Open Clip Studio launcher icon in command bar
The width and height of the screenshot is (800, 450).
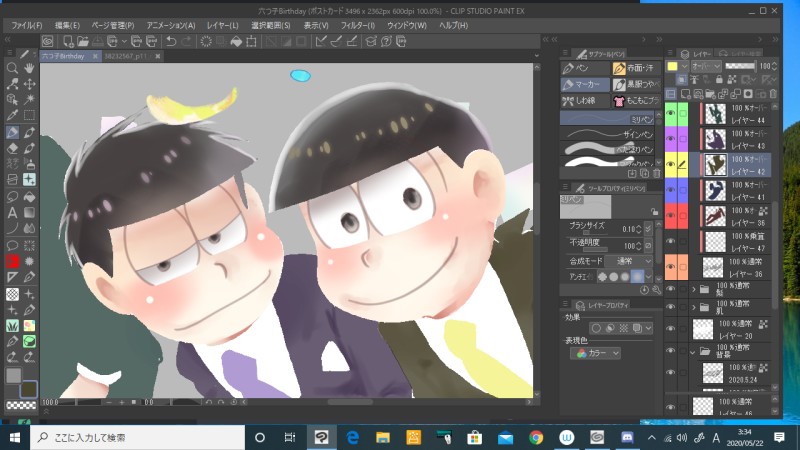tap(47, 41)
